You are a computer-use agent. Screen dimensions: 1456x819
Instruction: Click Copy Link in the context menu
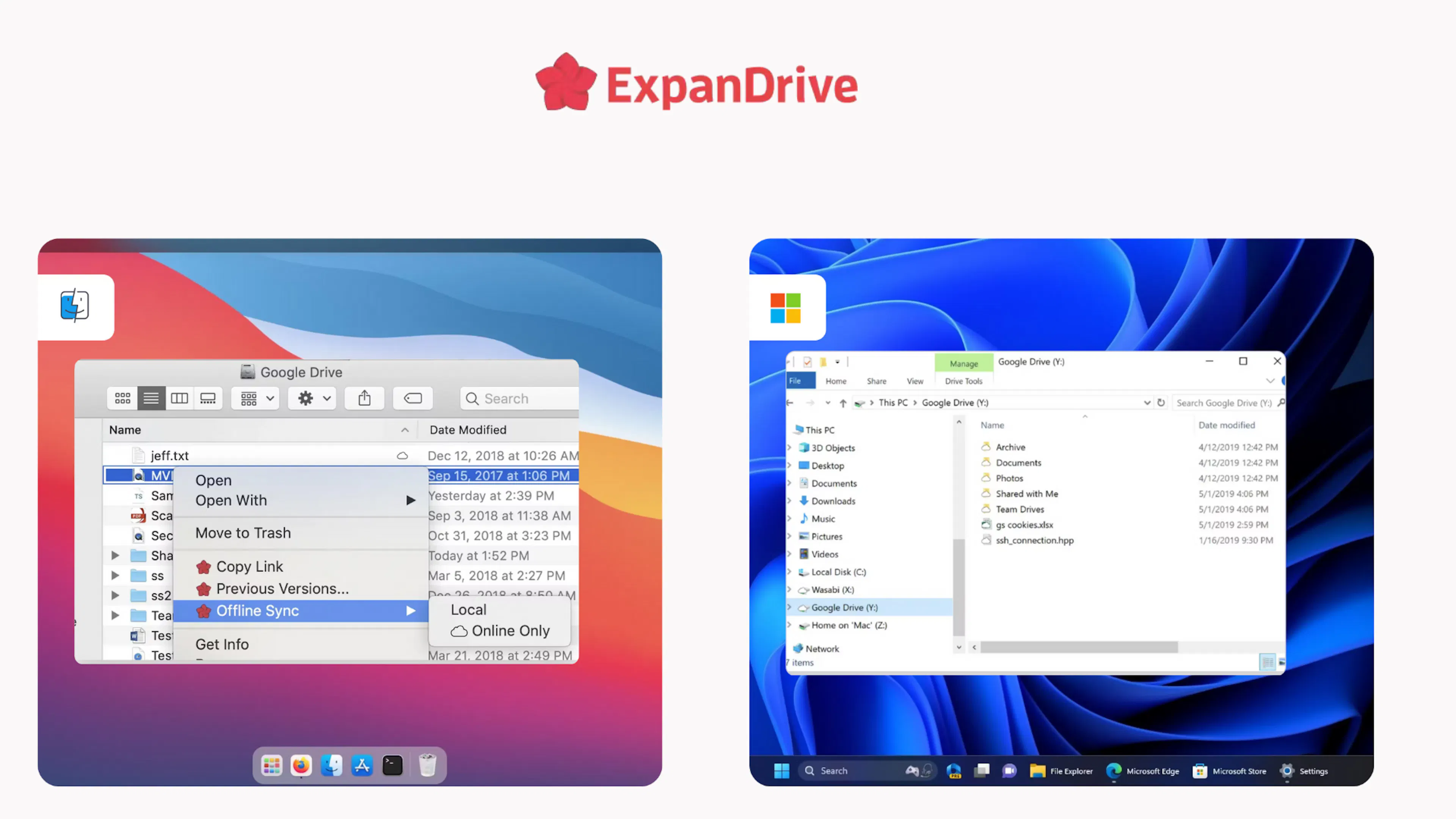coord(249,566)
